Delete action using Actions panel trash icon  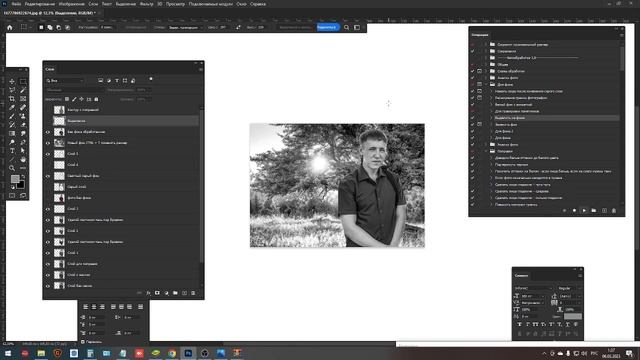click(x=614, y=211)
